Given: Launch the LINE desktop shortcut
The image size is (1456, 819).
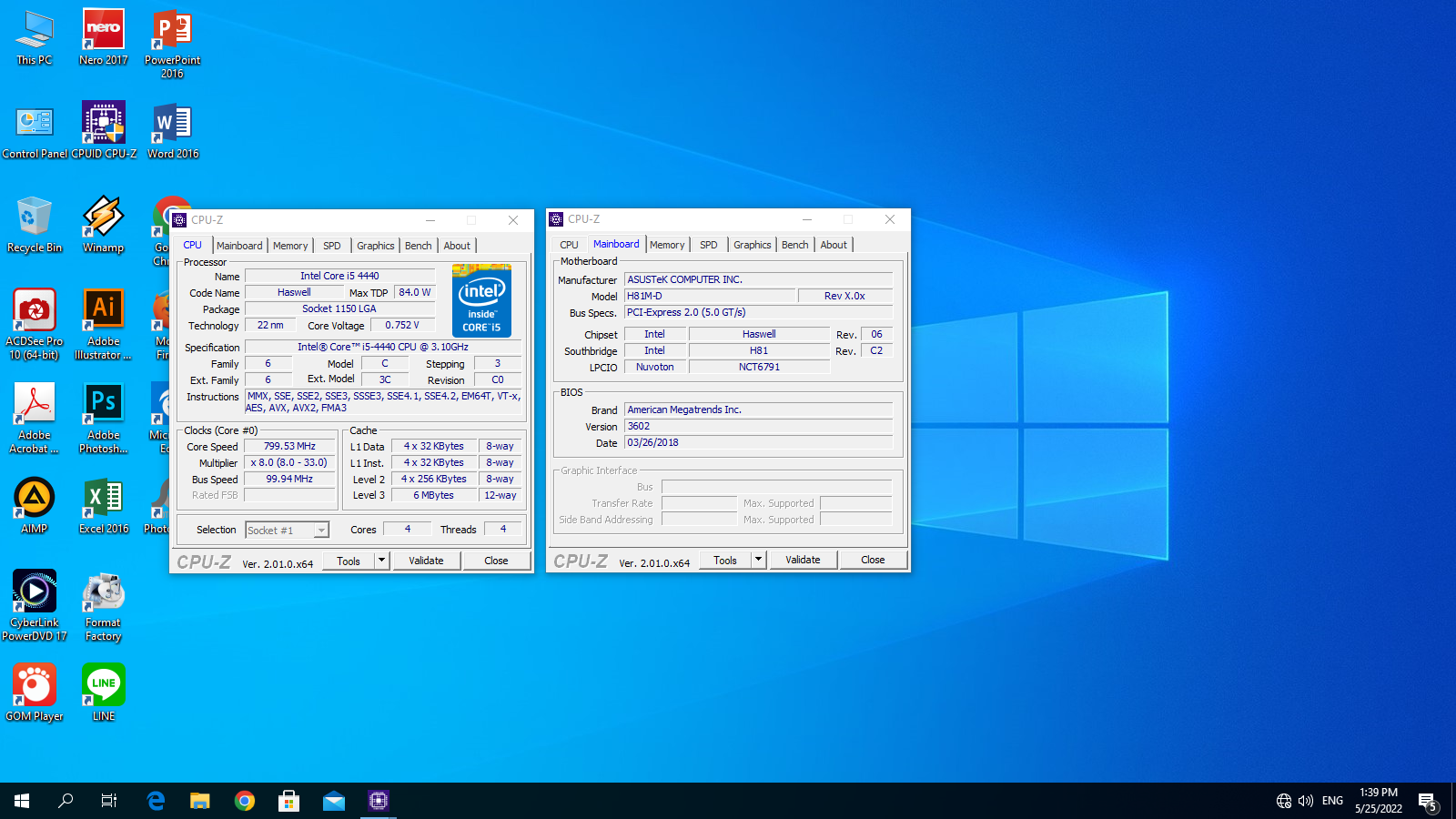Looking at the screenshot, I should (104, 693).
